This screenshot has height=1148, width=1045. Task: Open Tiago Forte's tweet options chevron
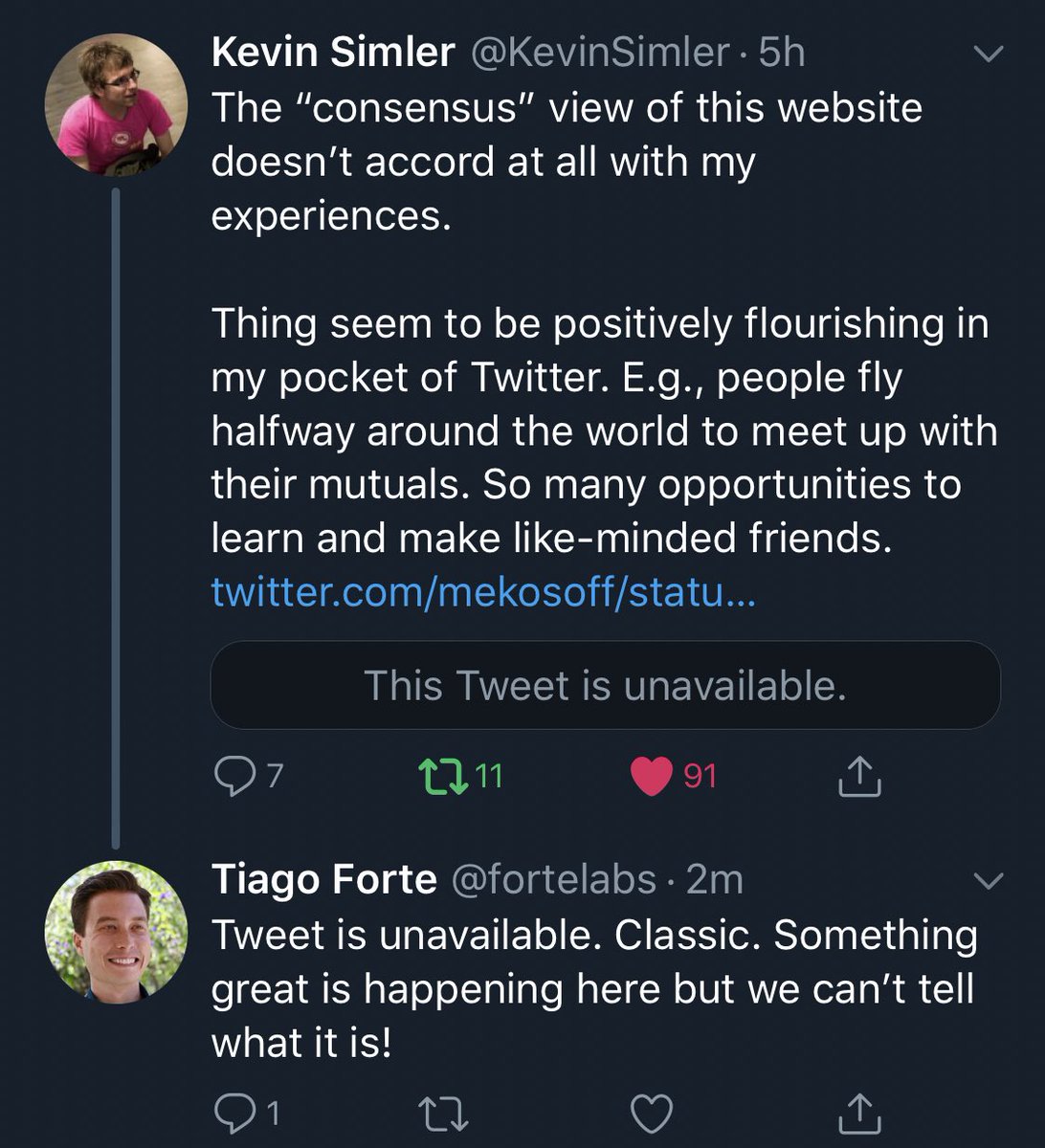(x=988, y=879)
